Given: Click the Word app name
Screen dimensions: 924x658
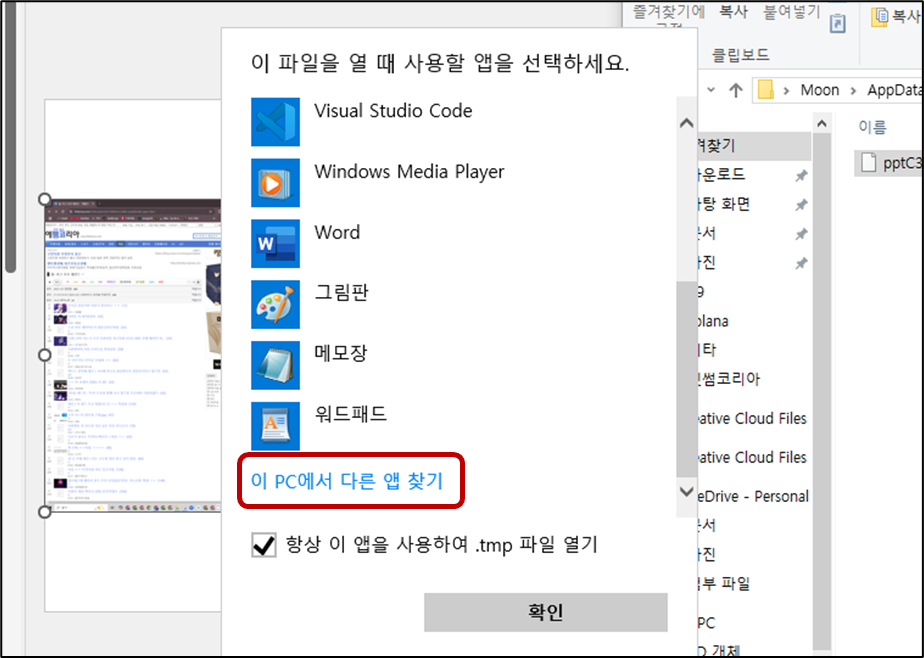Looking at the screenshot, I should tap(337, 232).
